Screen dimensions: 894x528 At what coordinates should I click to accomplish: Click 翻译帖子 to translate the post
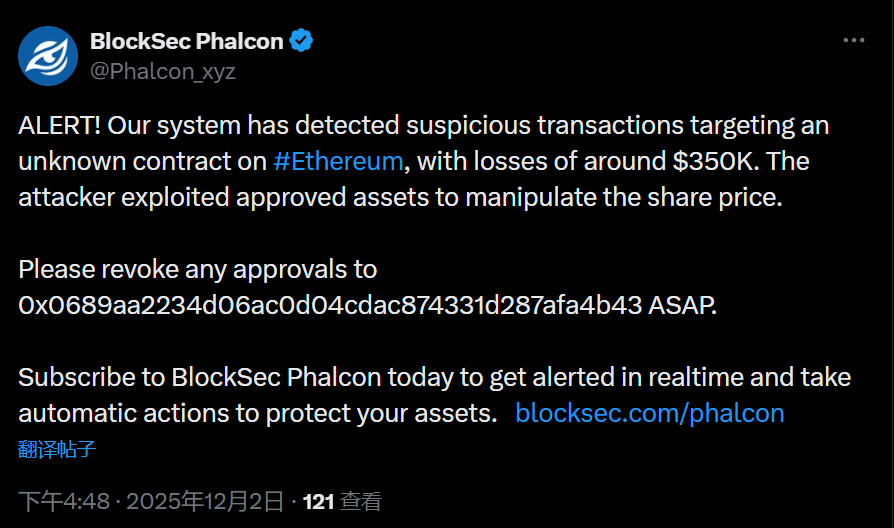coord(57,449)
